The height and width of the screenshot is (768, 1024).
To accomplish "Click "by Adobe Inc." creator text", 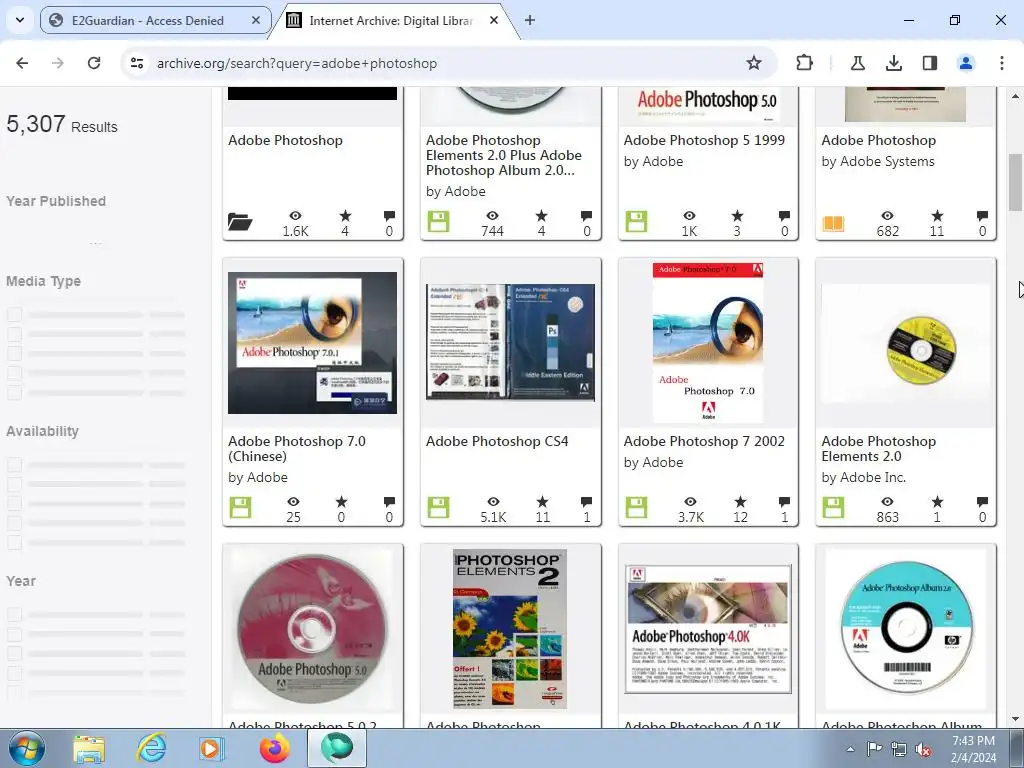I will click(863, 478).
